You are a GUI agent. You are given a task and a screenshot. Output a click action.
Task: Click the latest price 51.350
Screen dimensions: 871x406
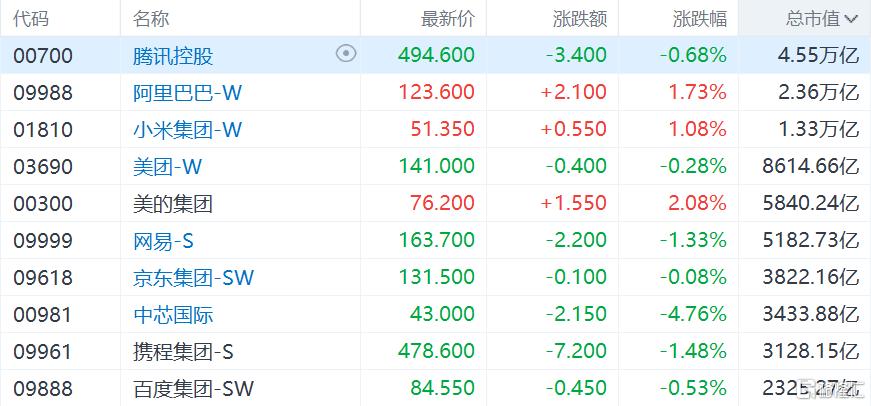pos(443,129)
